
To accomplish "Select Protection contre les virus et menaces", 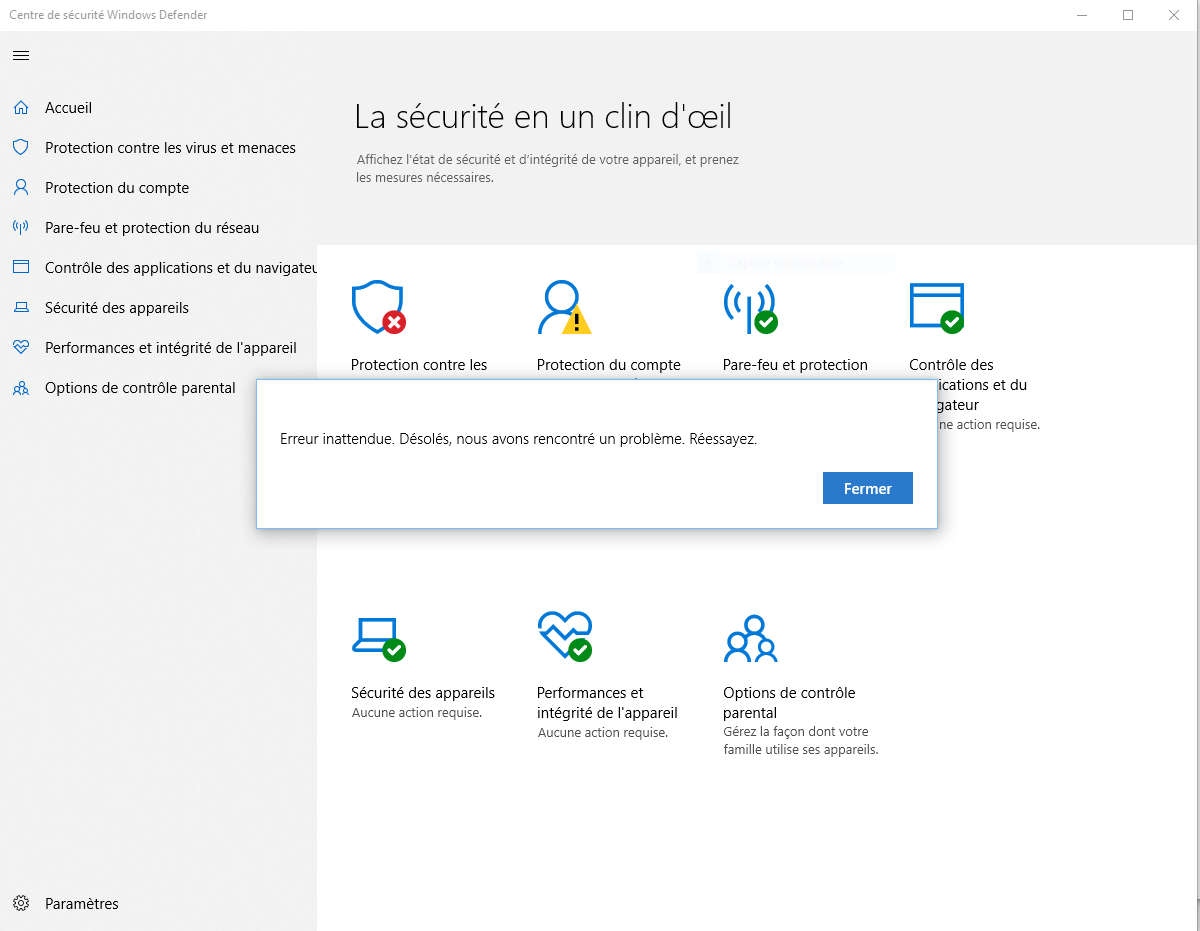I will (170, 148).
